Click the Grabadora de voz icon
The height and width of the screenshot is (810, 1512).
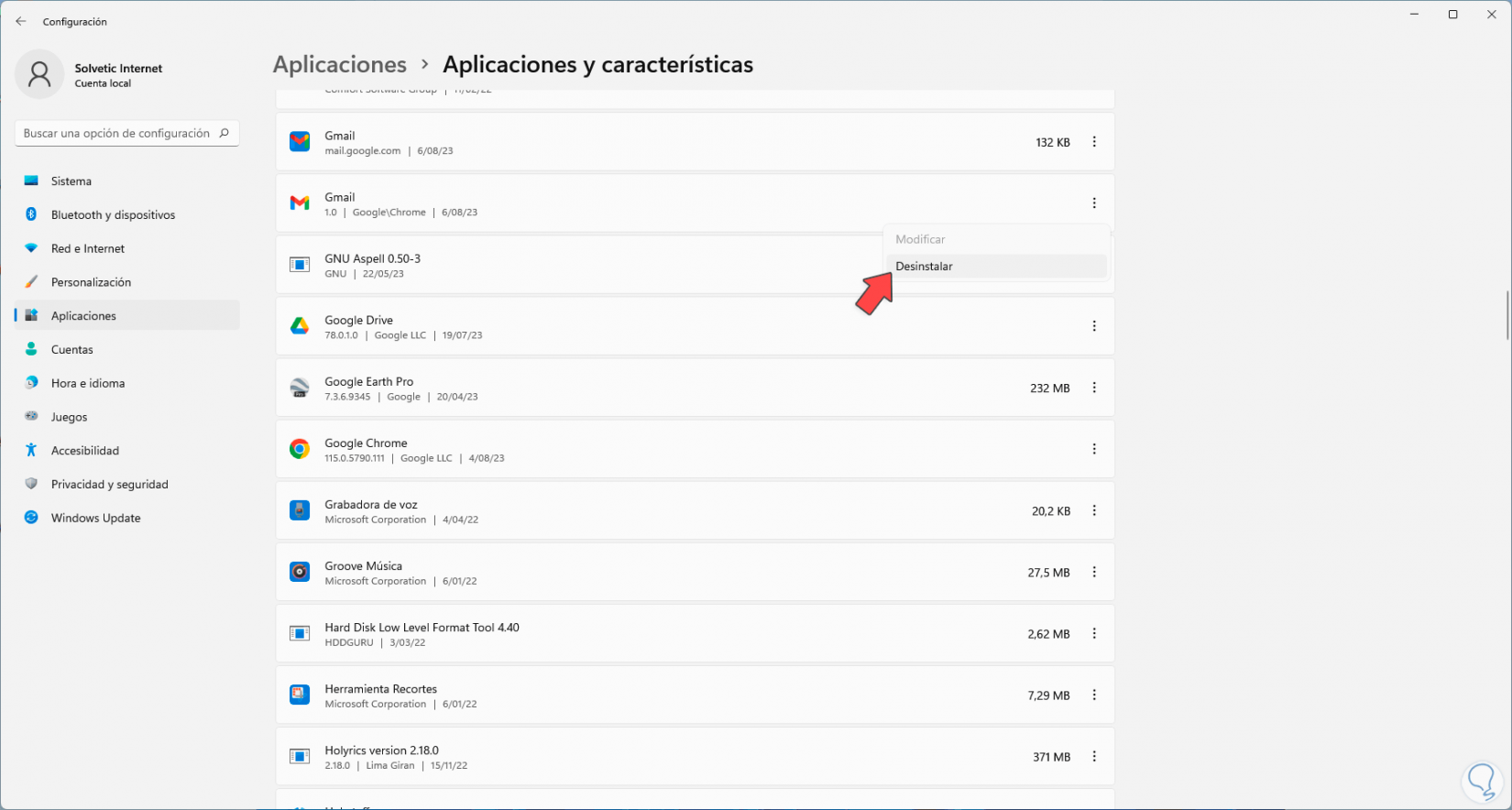[x=300, y=510]
